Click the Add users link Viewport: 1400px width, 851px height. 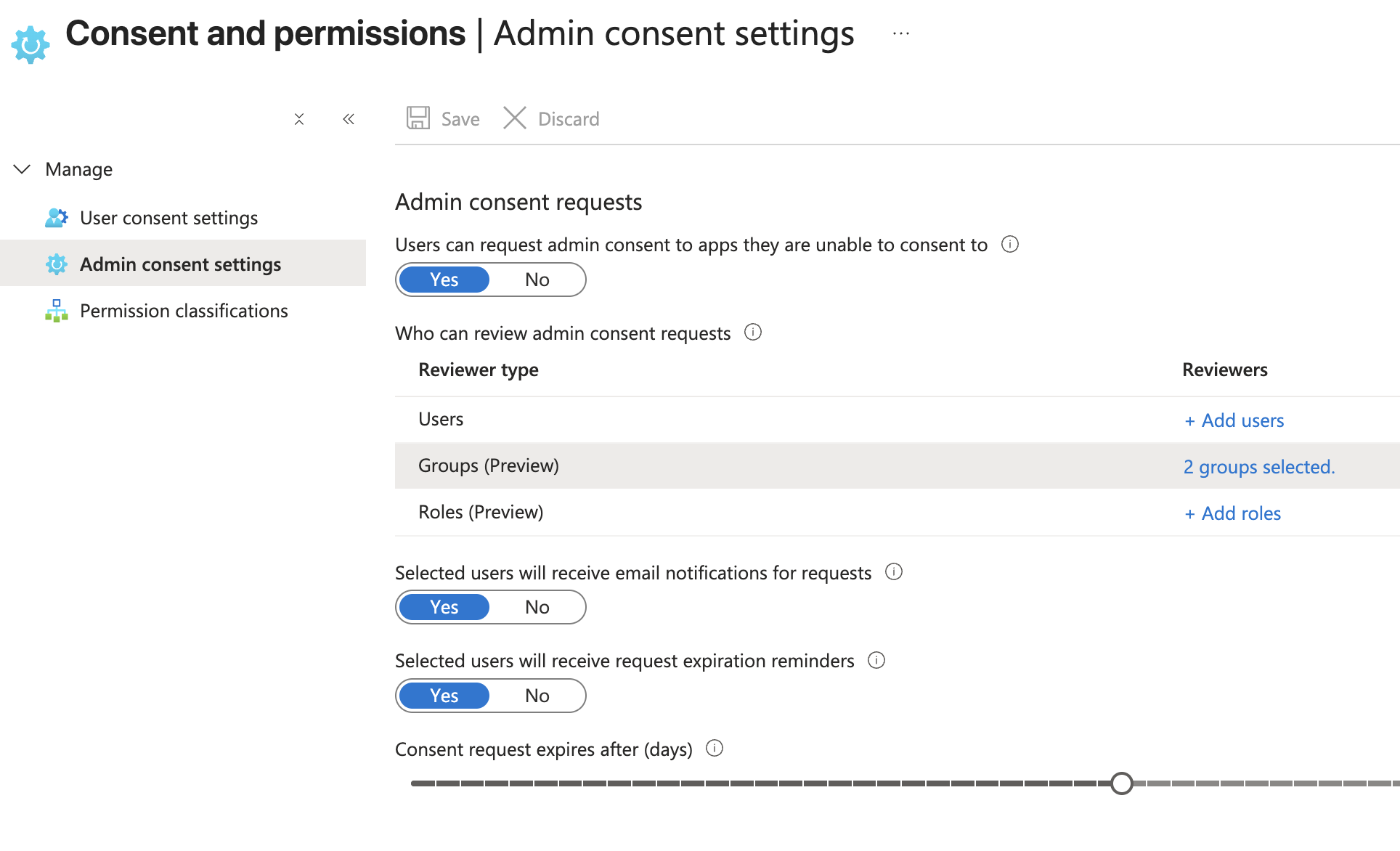pos(1234,420)
